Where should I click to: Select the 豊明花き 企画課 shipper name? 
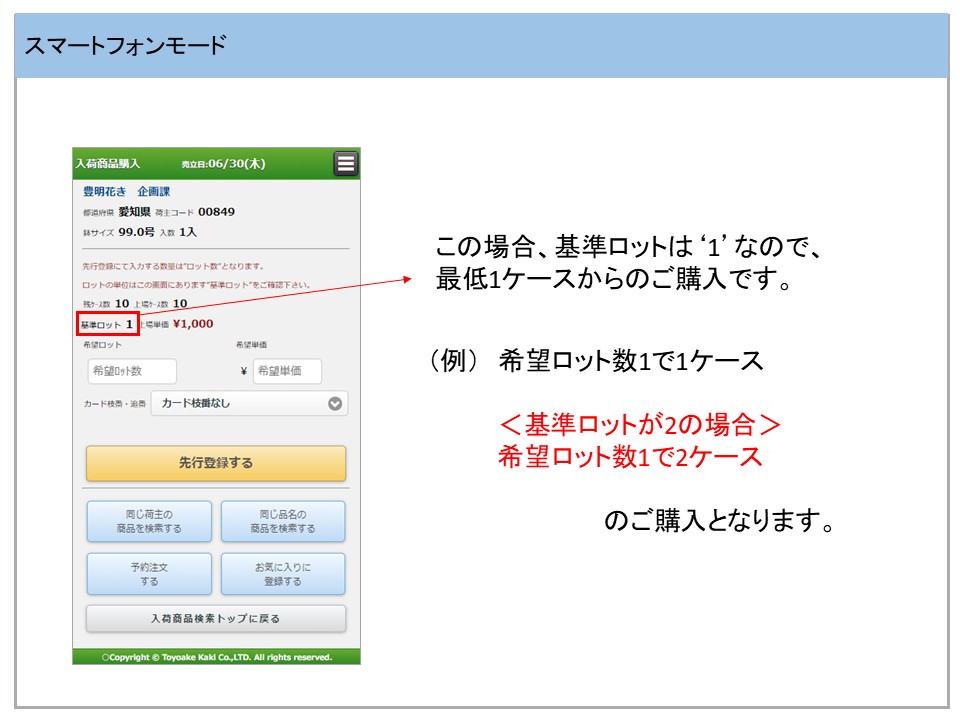(126, 191)
